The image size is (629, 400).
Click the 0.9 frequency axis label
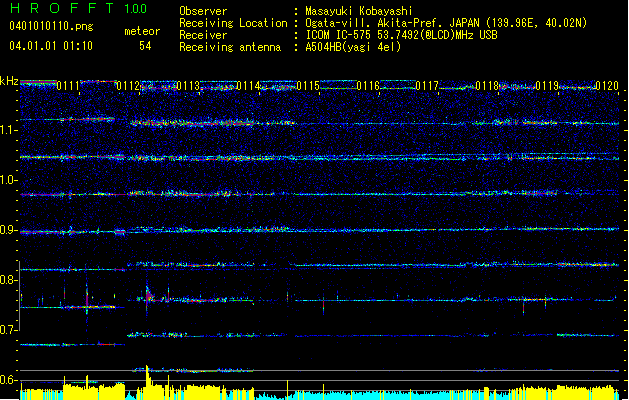coord(9,230)
